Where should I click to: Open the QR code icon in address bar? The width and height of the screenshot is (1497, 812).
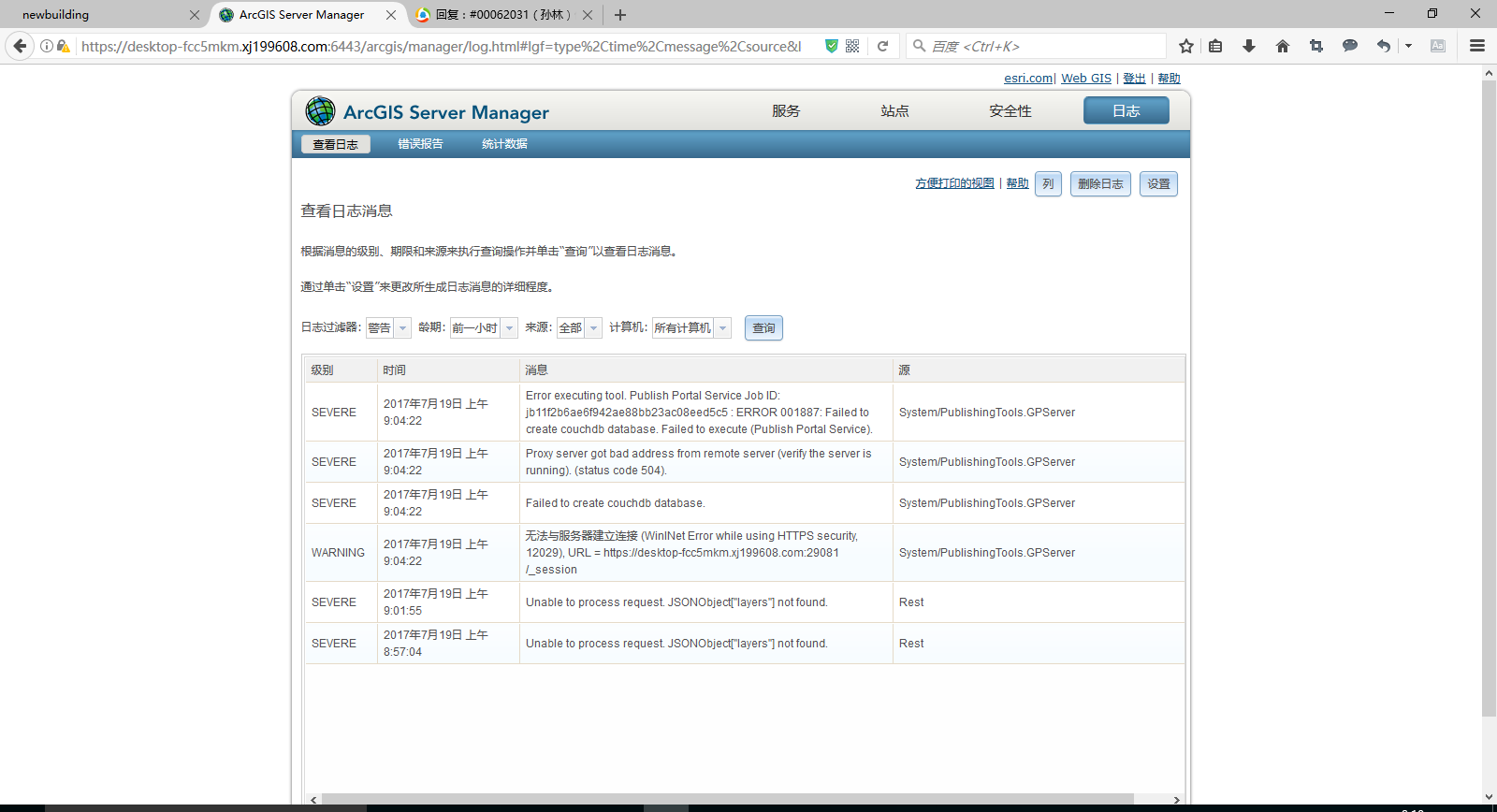(852, 46)
